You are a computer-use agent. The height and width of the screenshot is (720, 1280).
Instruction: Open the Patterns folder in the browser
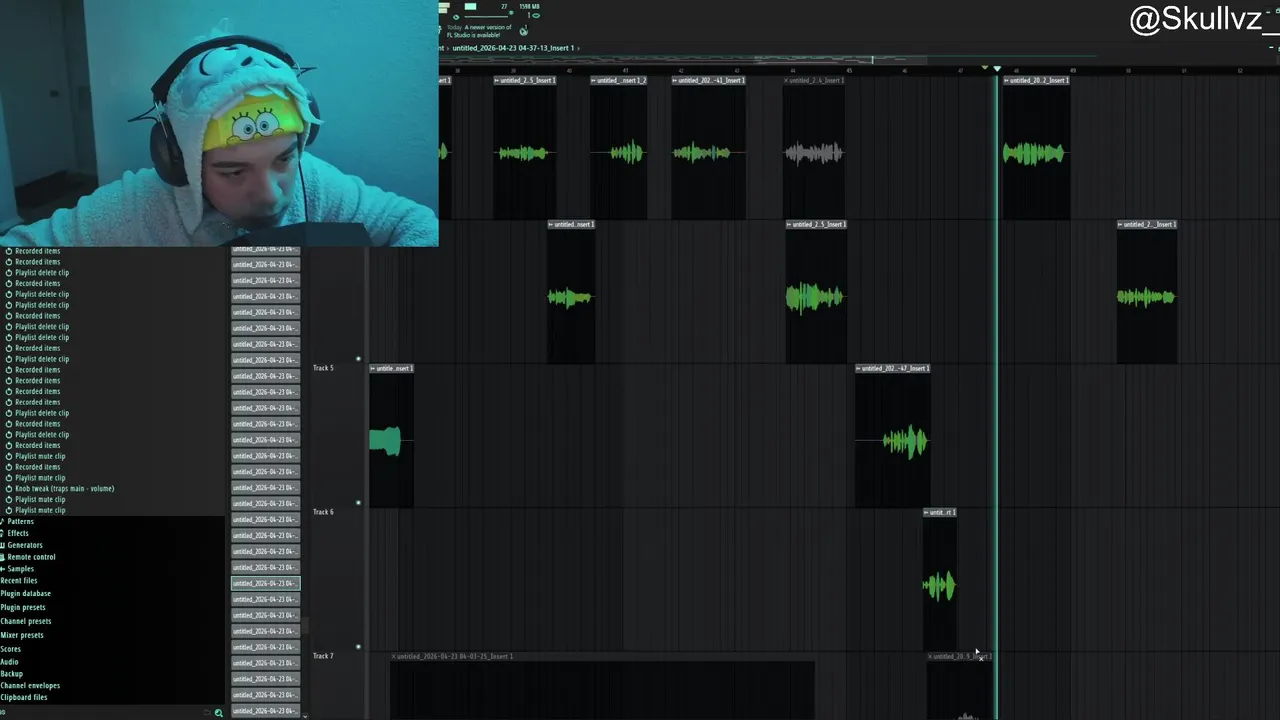19,522
